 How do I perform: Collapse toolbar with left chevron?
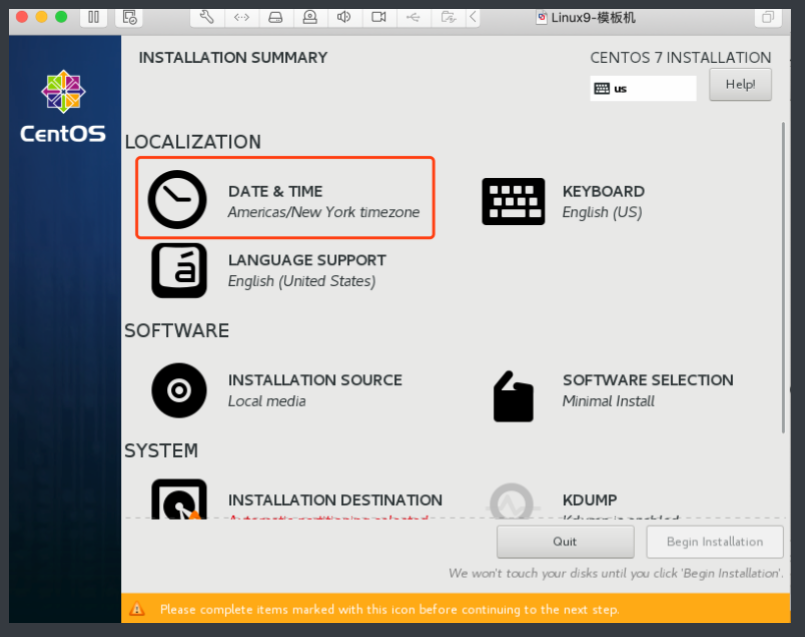click(473, 17)
